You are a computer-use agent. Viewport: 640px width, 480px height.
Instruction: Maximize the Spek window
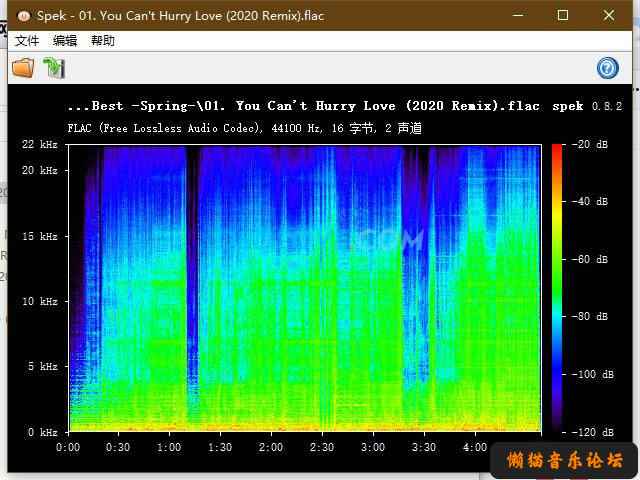pos(563,16)
